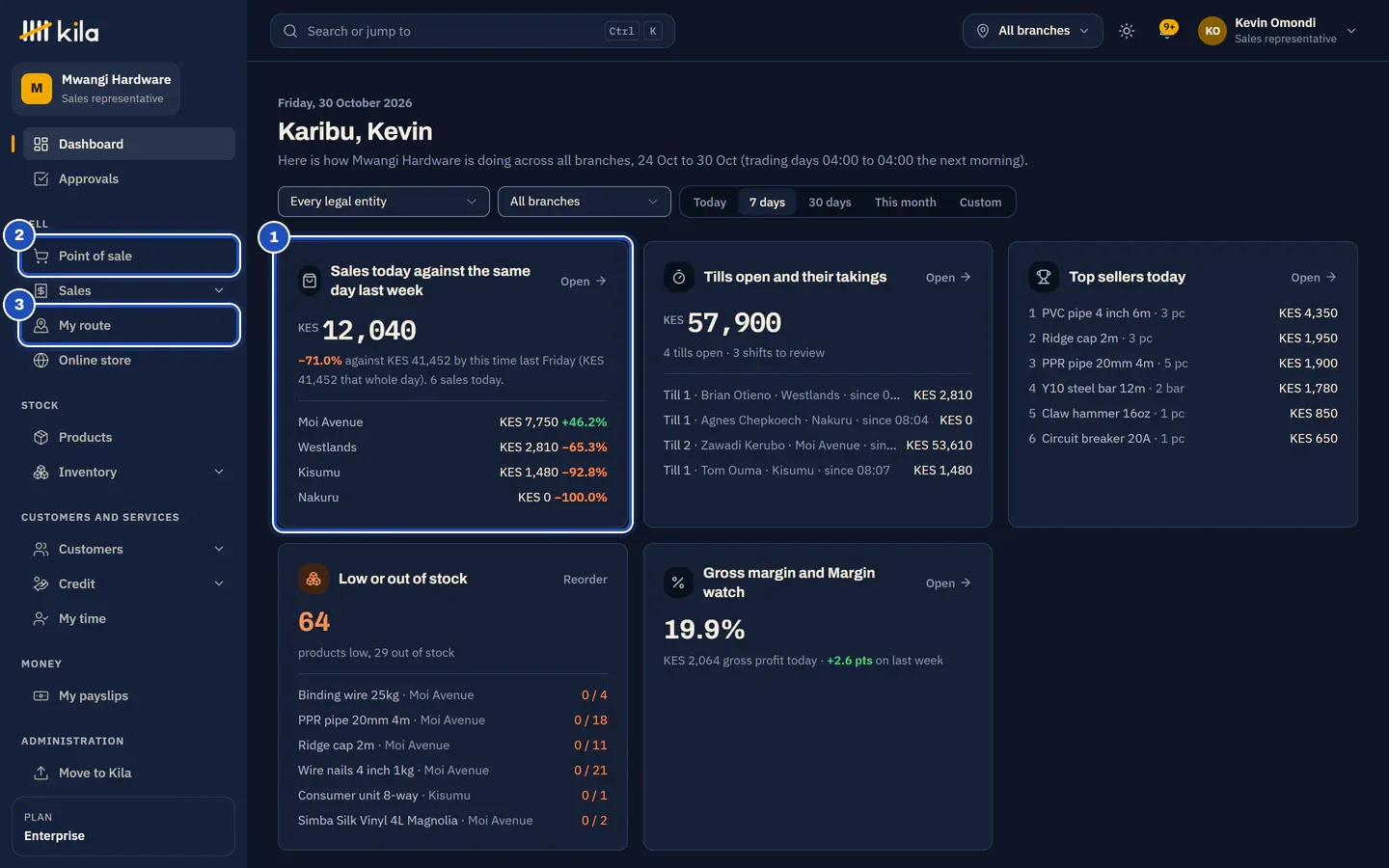Click the My time icon
The height and width of the screenshot is (868, 1389).
click(x=41, y=618)
